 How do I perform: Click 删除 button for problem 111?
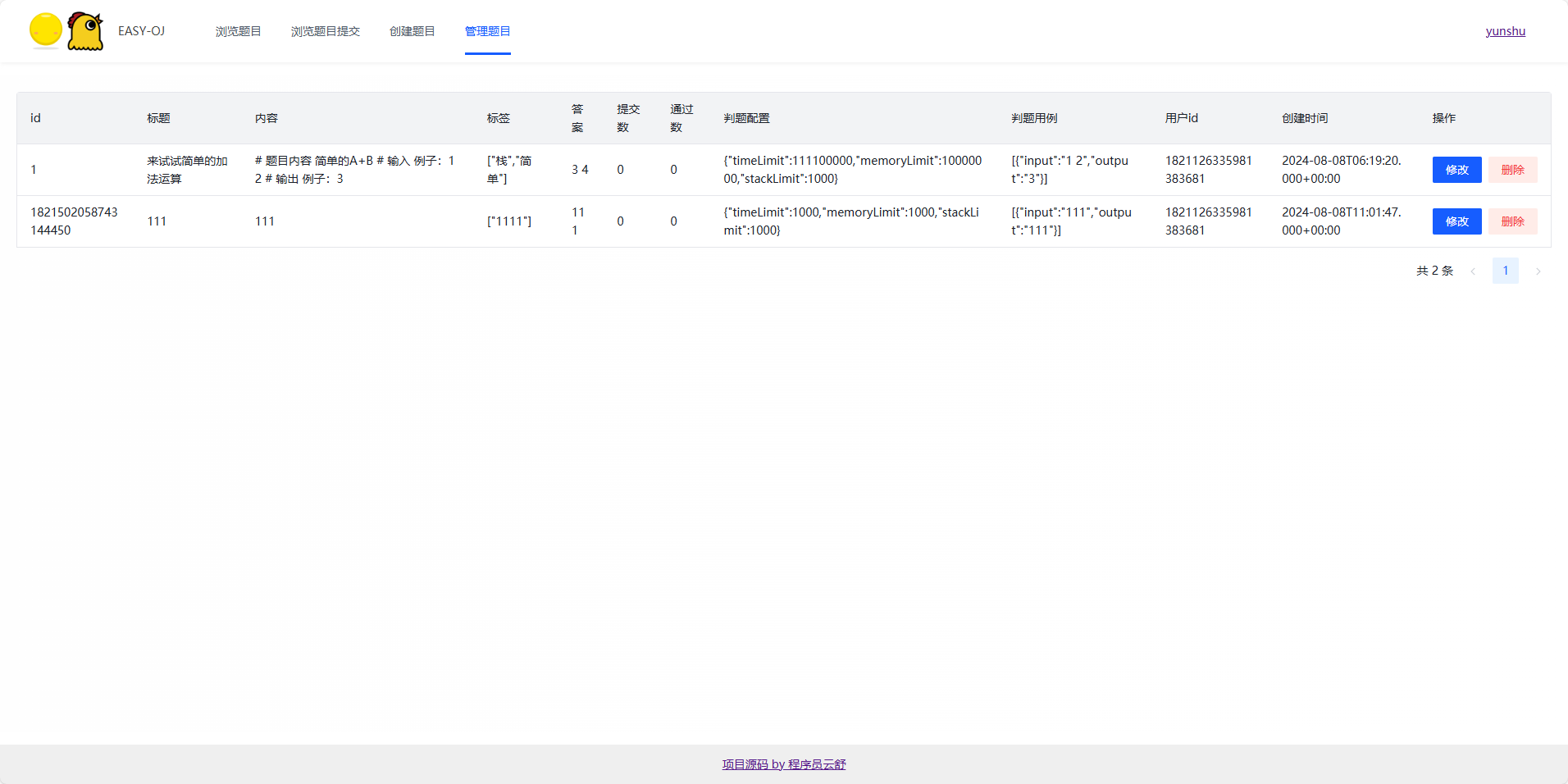tap(1513, 221)
